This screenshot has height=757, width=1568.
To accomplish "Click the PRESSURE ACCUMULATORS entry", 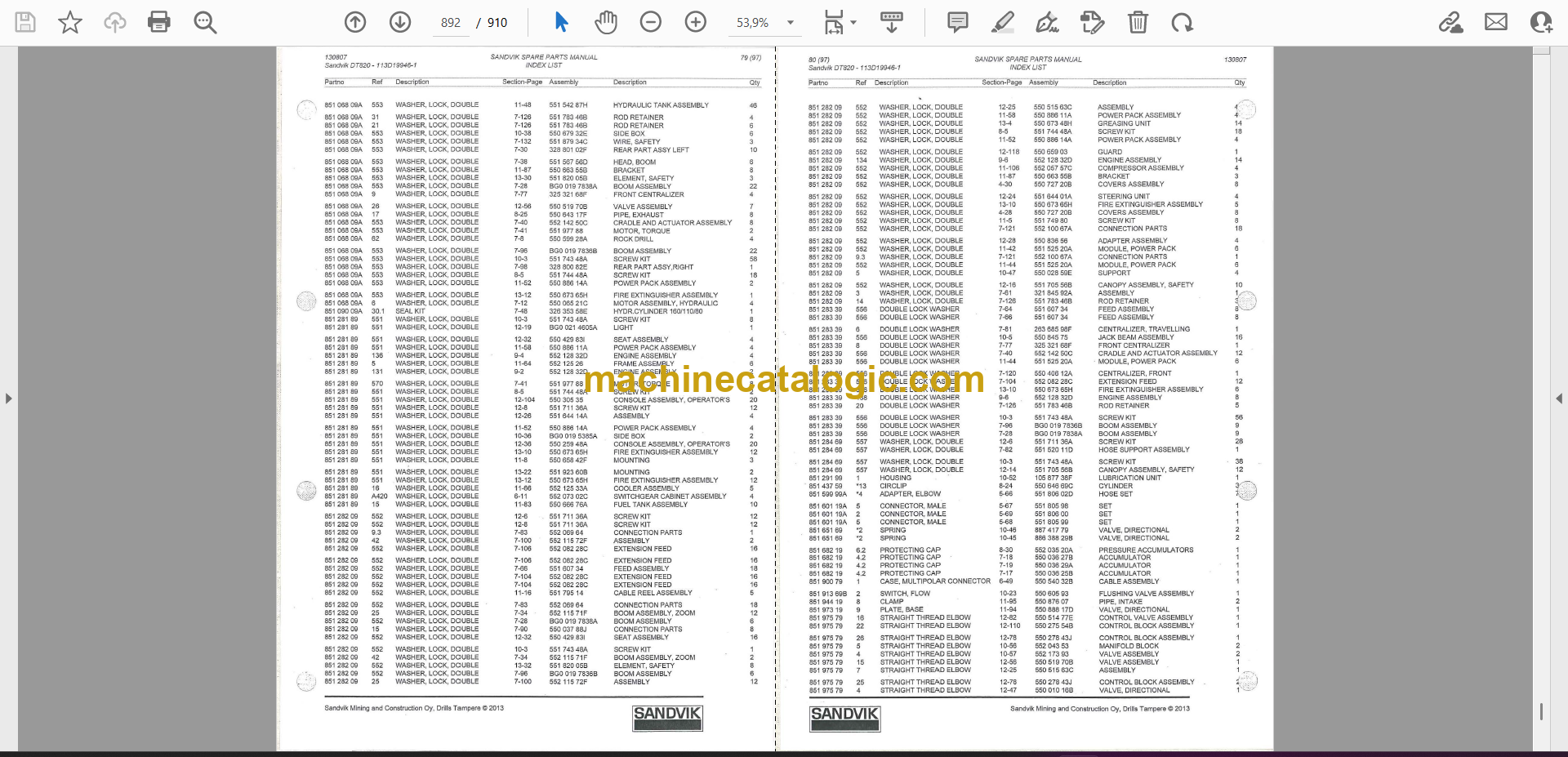I will click(x=1146, y=550).
